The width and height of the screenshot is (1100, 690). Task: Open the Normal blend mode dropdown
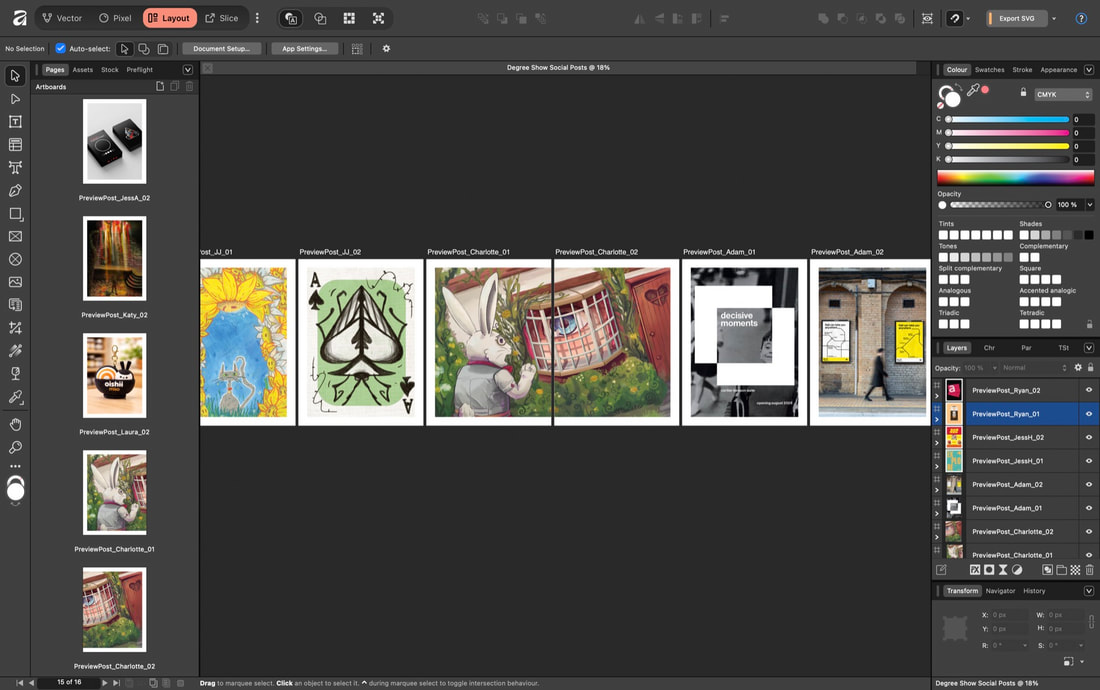(1034, 367)
